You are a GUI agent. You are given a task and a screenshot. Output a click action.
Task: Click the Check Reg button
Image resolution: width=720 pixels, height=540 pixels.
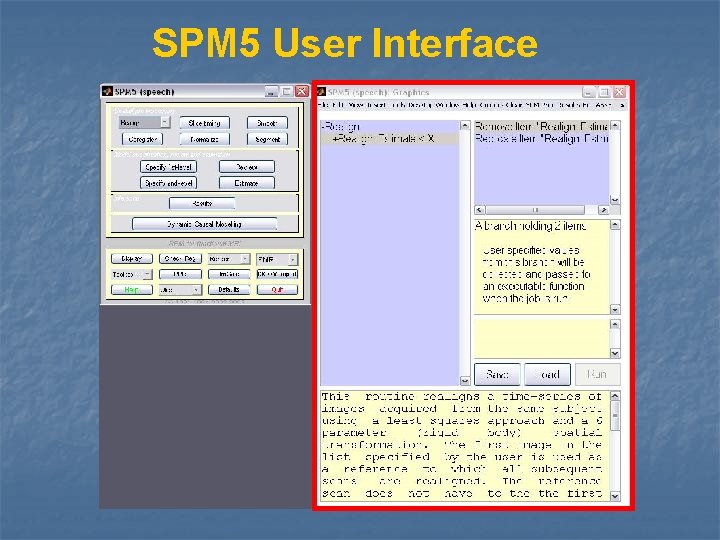coord(180,259)
